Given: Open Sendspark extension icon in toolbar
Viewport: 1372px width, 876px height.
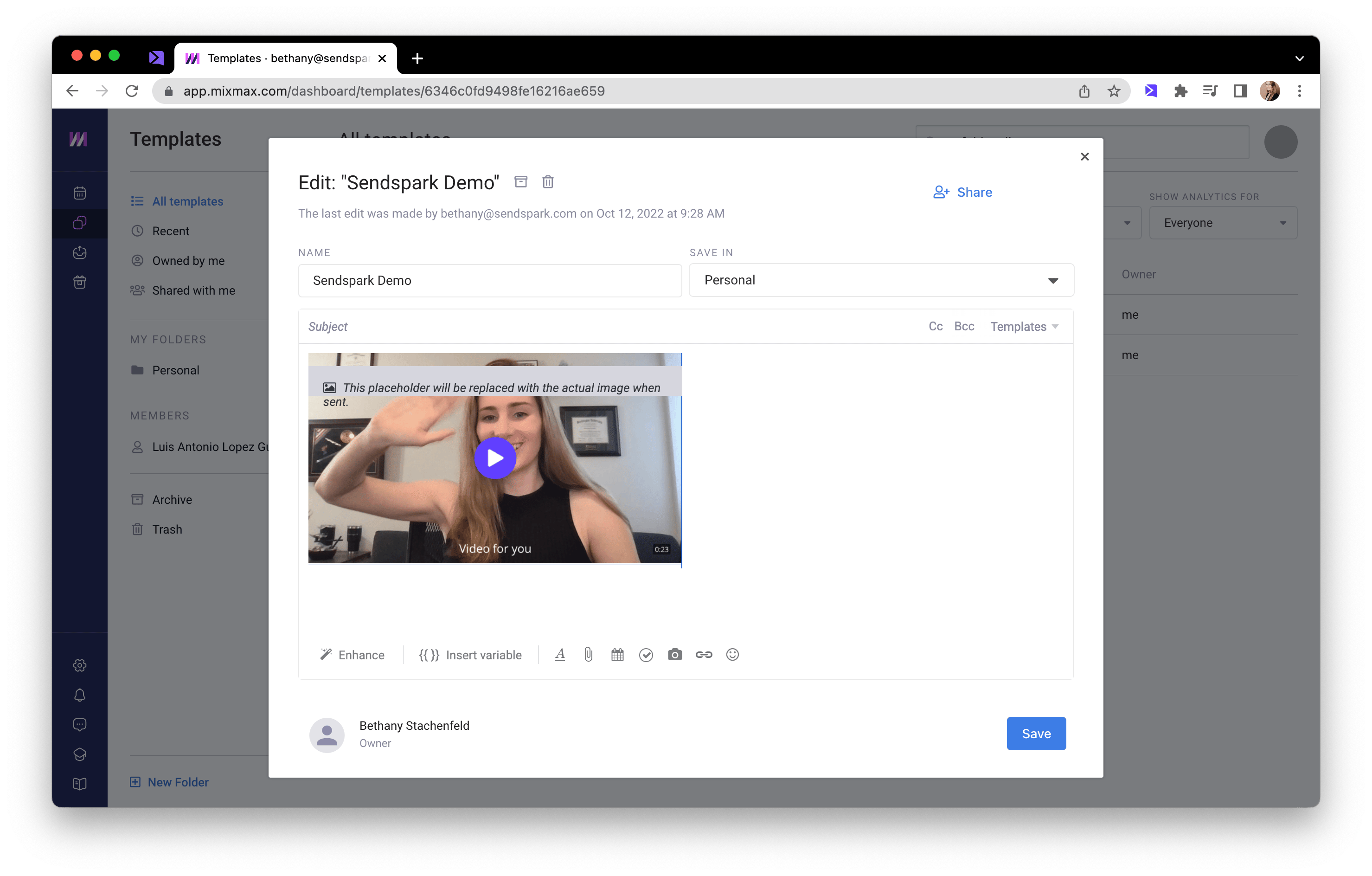Looking at the screenshot, I should point(1151,91).
